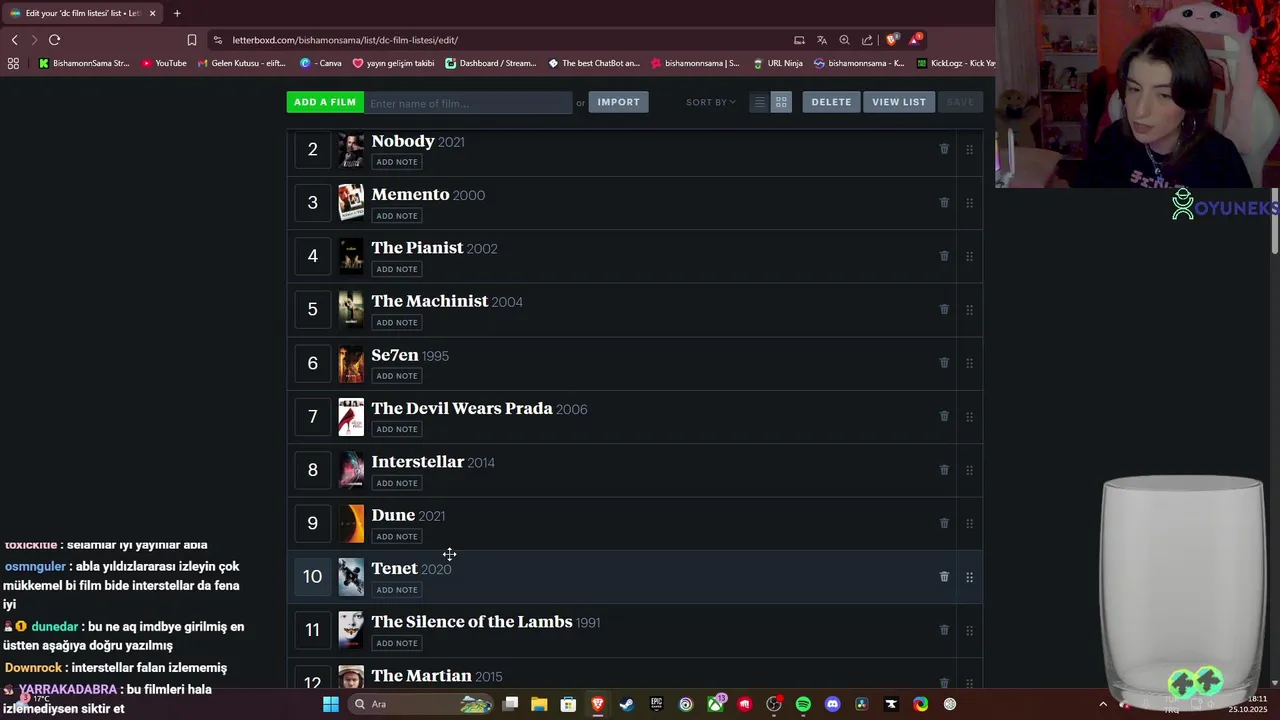Click the trash icon for The Pianist
The height and width of the screenshot is (720, 1280).
[944, 256]
